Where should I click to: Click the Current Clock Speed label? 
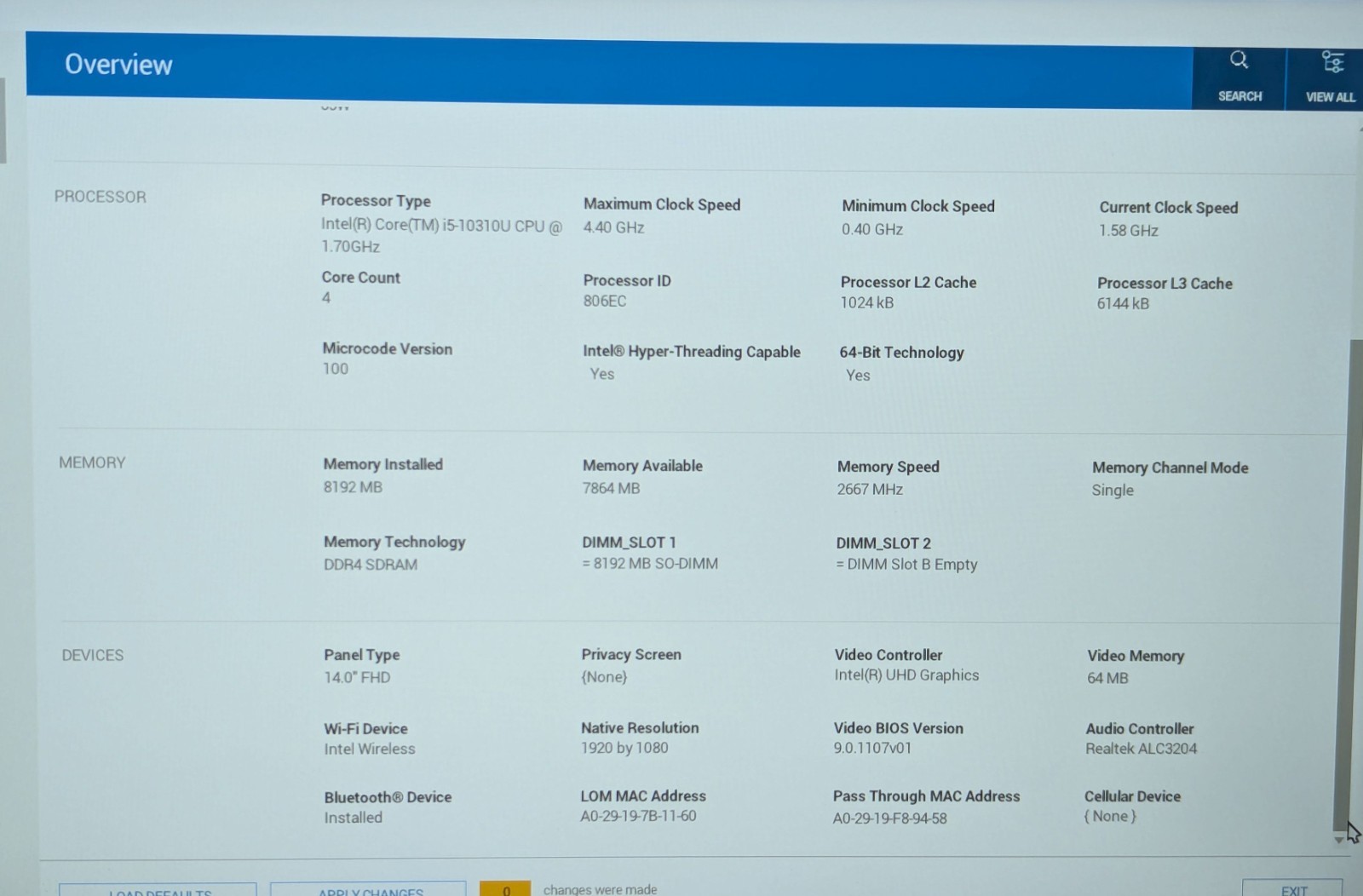(x=1169, y=208)
